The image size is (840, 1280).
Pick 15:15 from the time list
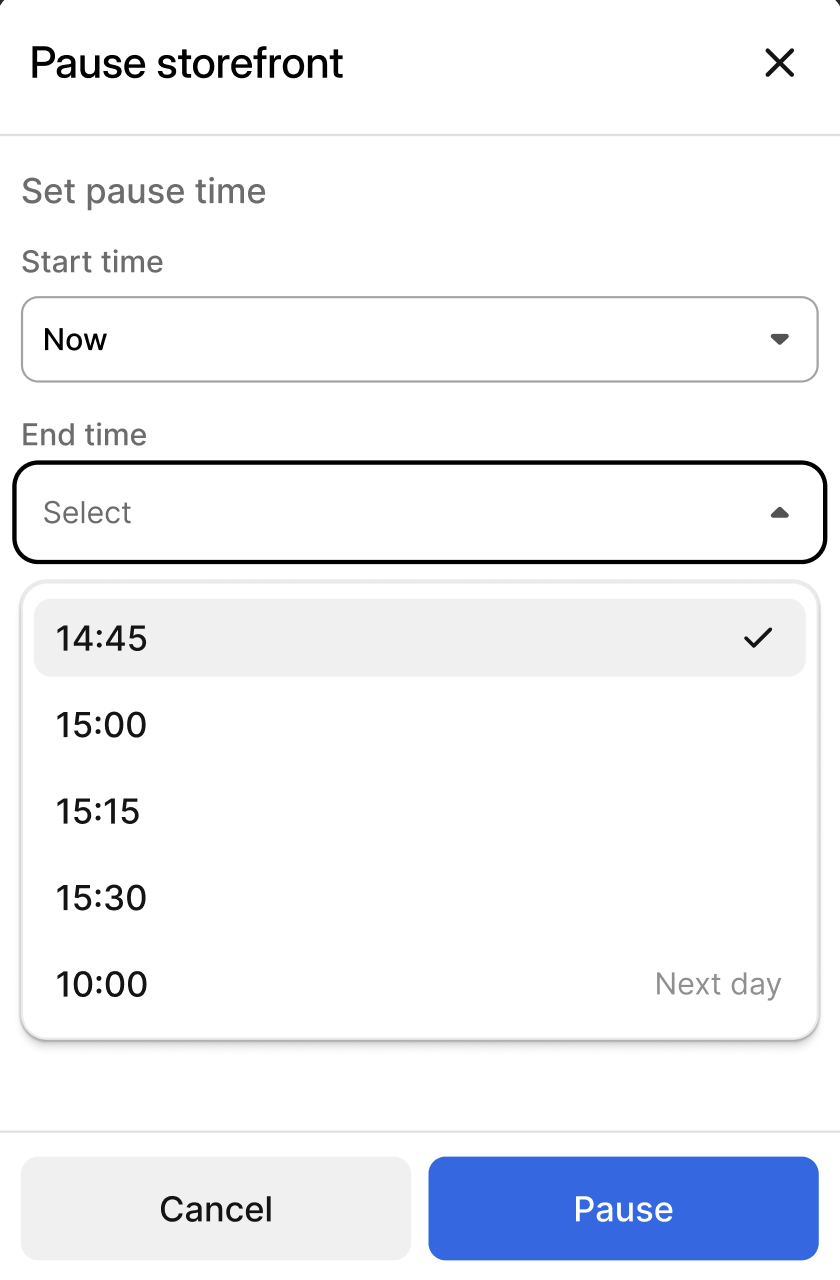(98, 811)
